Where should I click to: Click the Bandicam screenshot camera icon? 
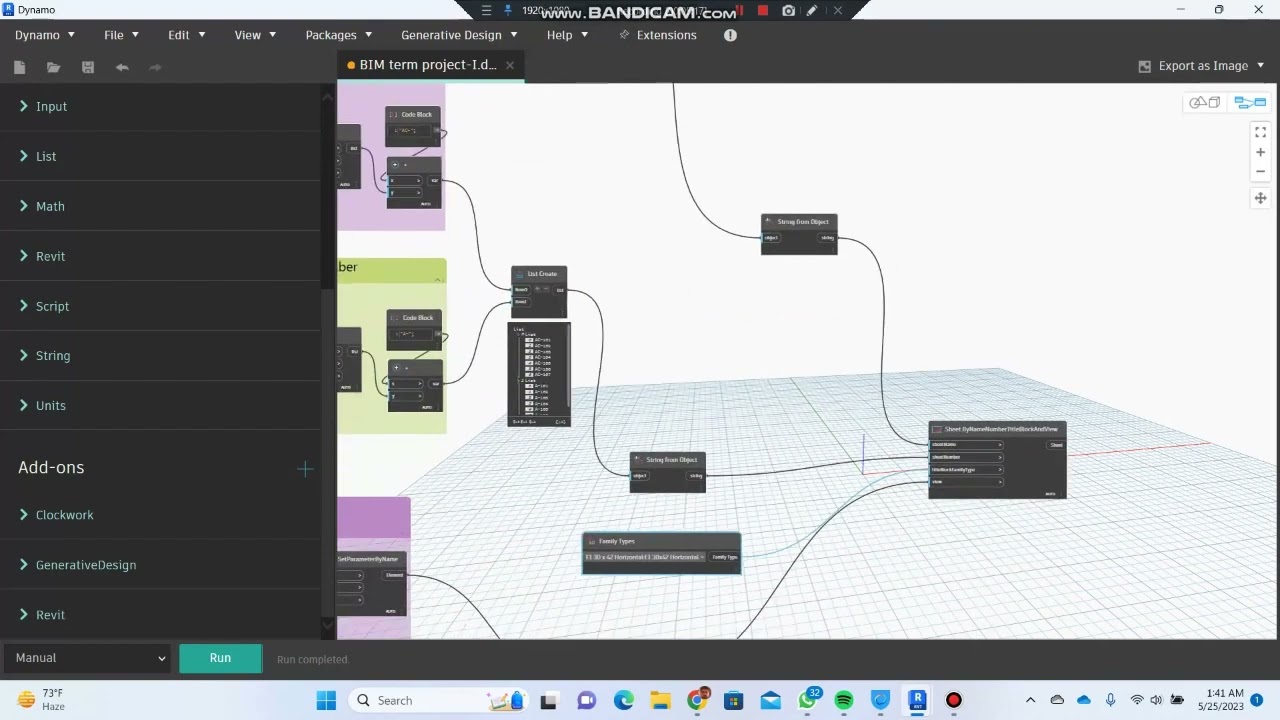[788, 11]
